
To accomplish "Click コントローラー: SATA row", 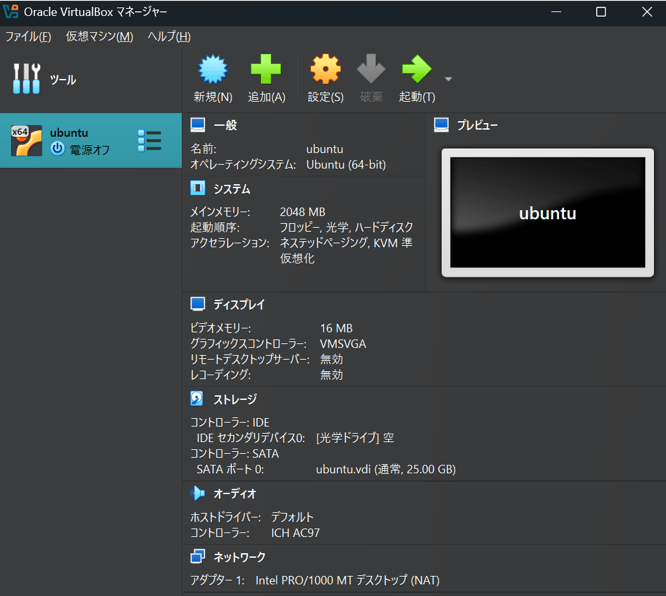I will (x=234, y=454).
